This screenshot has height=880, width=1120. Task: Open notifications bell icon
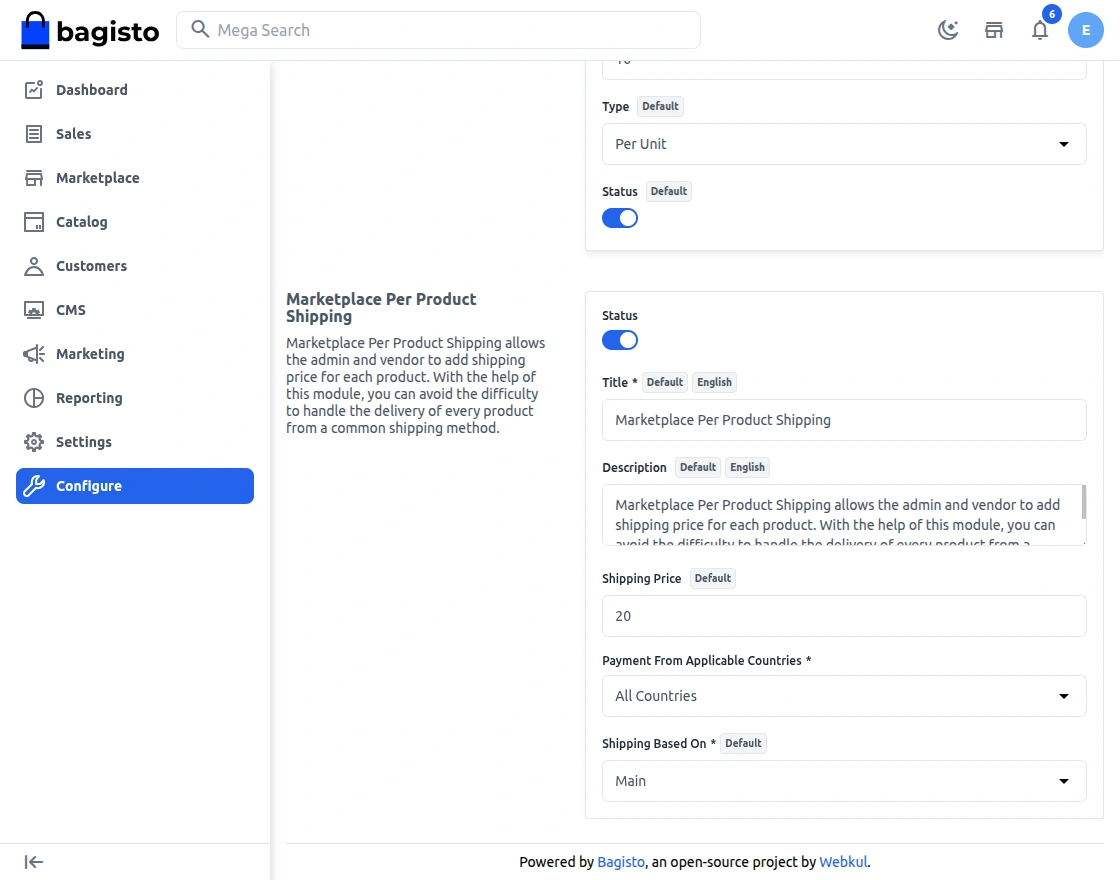pyautogui.click(x=1040, y=30)
